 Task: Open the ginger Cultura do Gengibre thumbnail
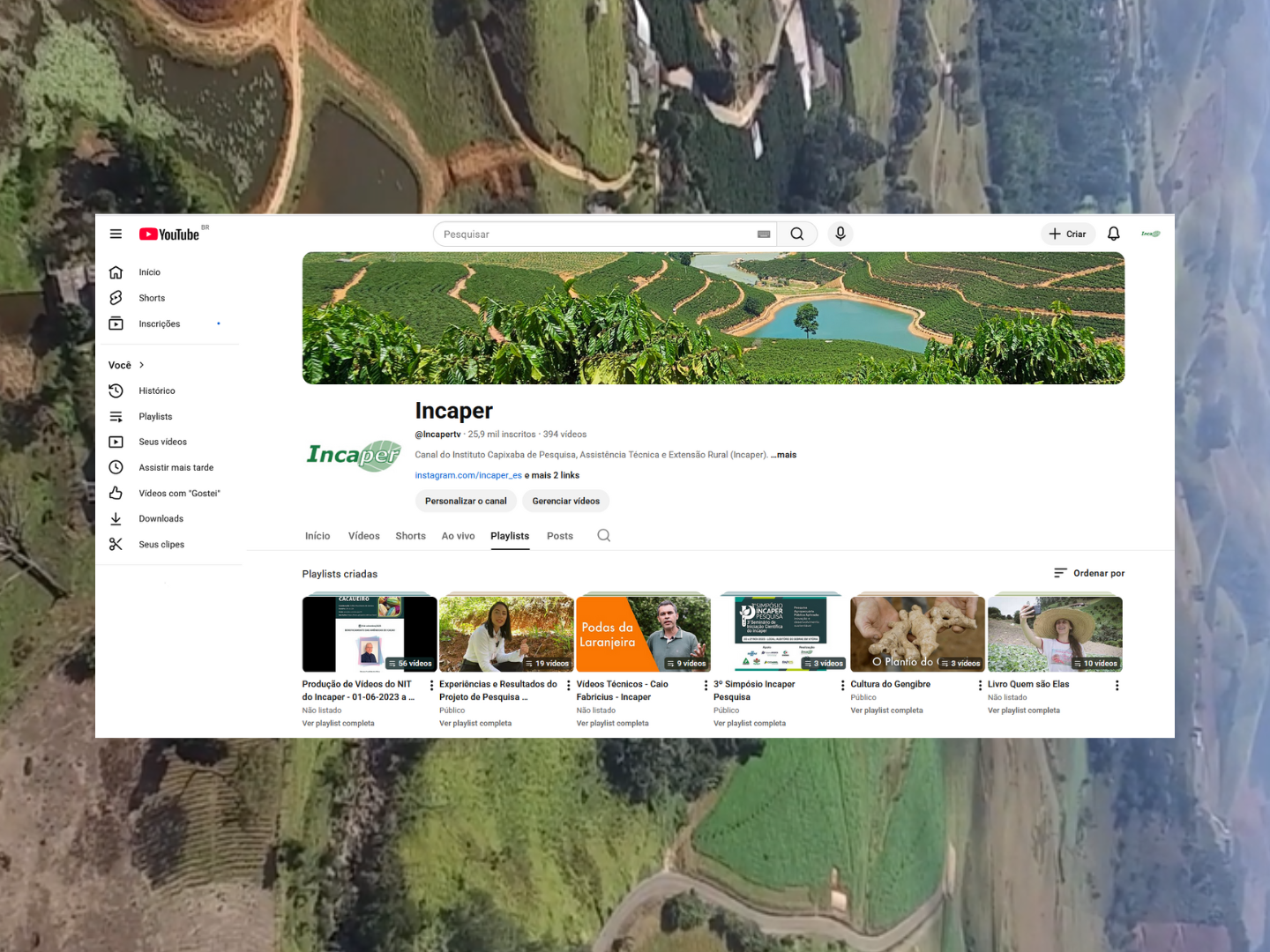(x=918, y=634)
